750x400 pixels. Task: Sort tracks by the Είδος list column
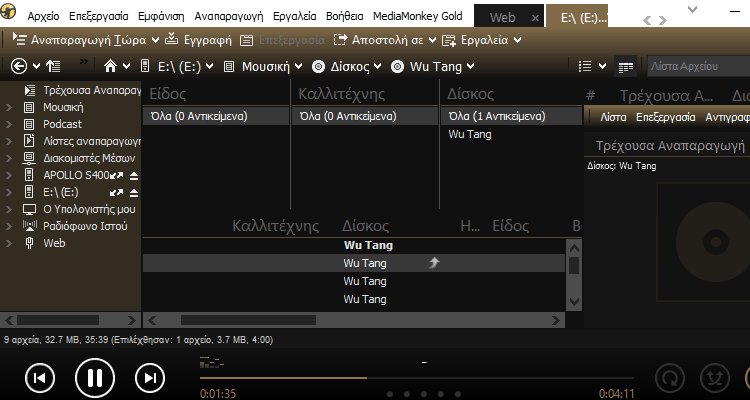pyautogui.click(x=510, y=226)
